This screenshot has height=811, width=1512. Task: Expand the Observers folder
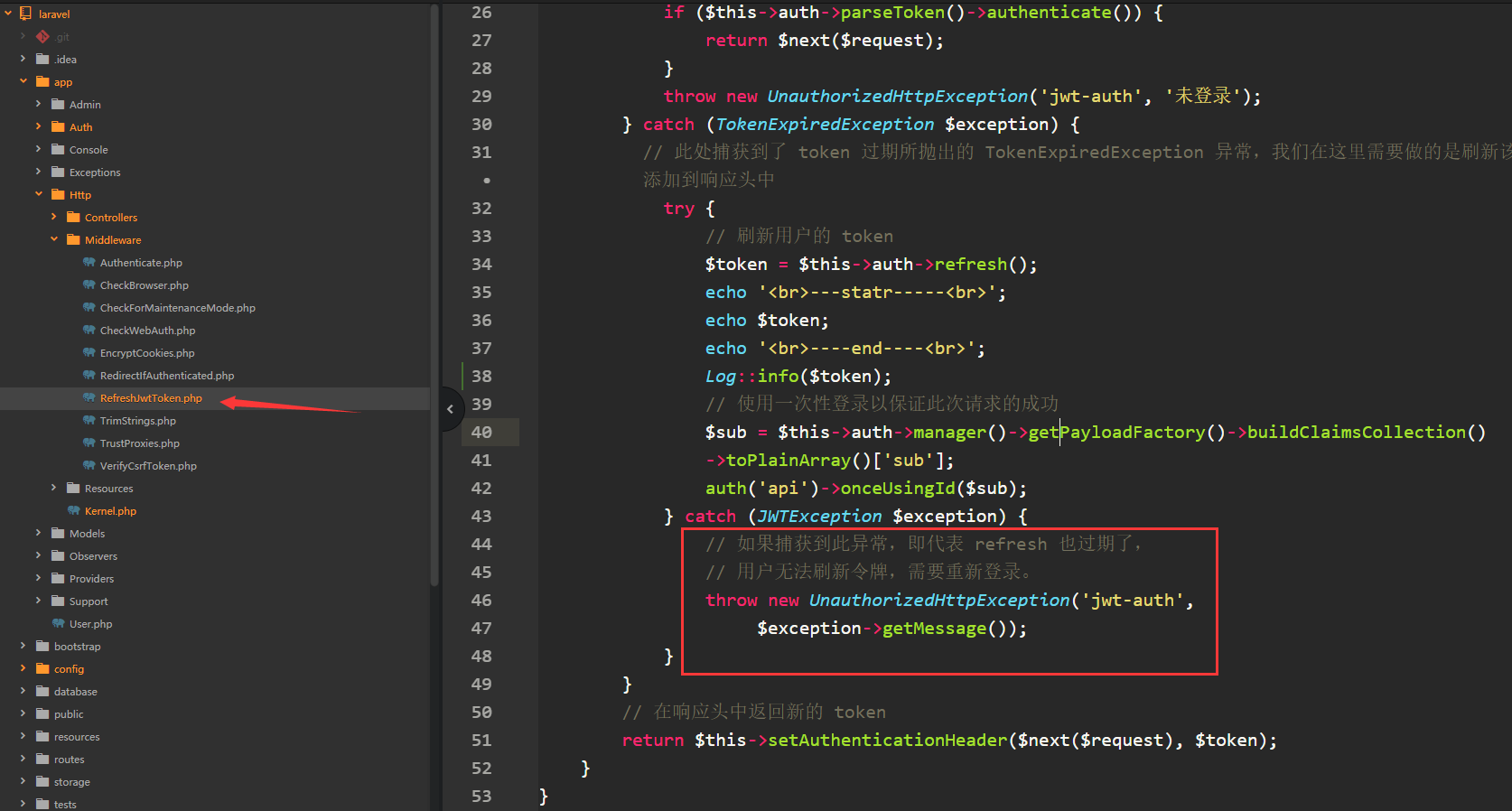[39, 555]
